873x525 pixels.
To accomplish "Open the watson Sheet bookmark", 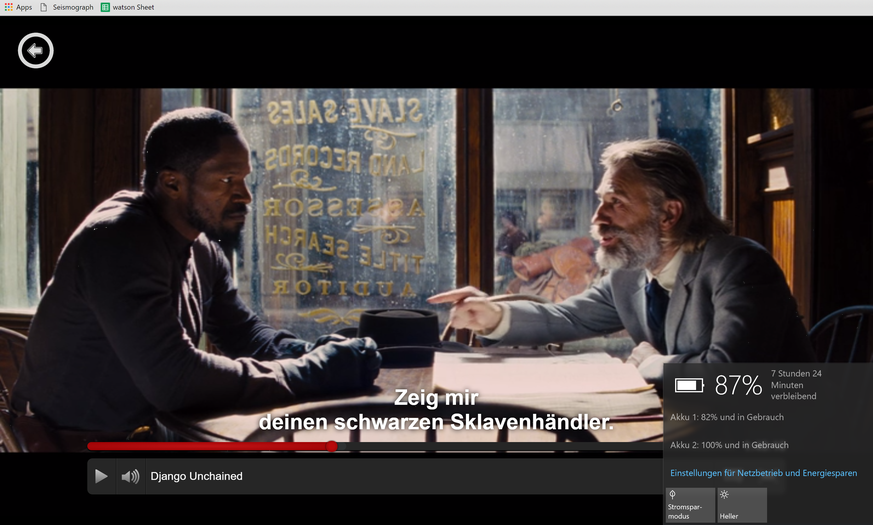I will point(127,7).
